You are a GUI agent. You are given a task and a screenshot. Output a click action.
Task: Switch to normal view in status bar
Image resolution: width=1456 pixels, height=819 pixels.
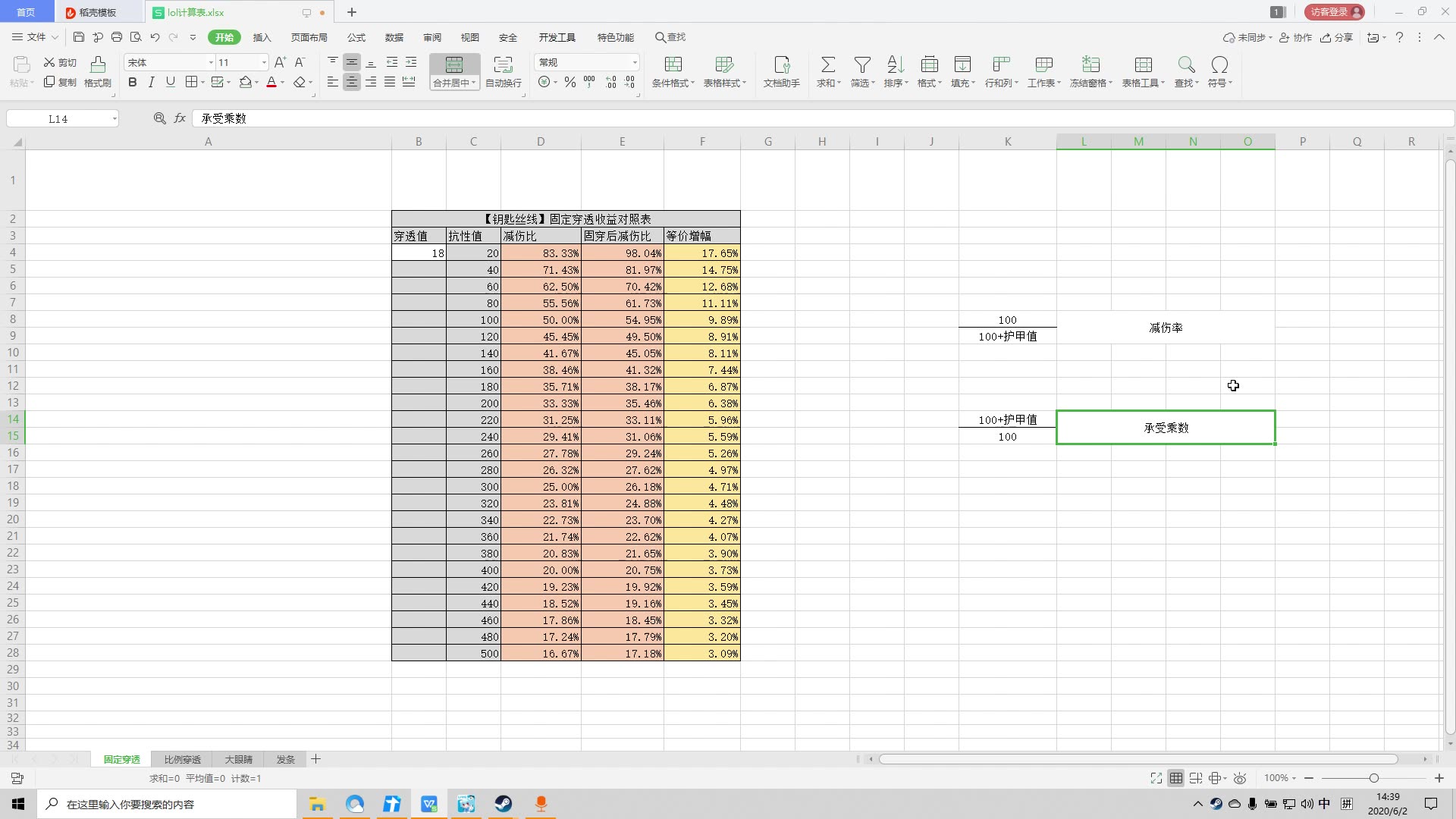(1176, 778)
